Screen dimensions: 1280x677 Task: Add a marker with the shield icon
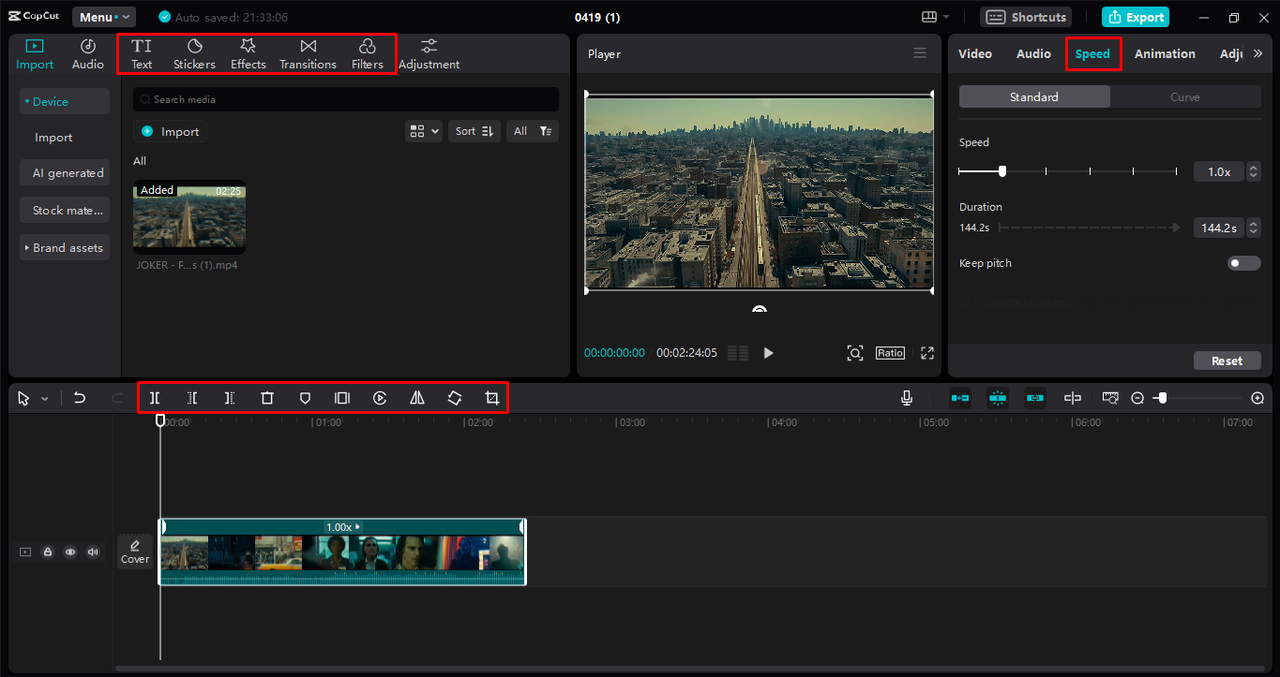[305, 398]
